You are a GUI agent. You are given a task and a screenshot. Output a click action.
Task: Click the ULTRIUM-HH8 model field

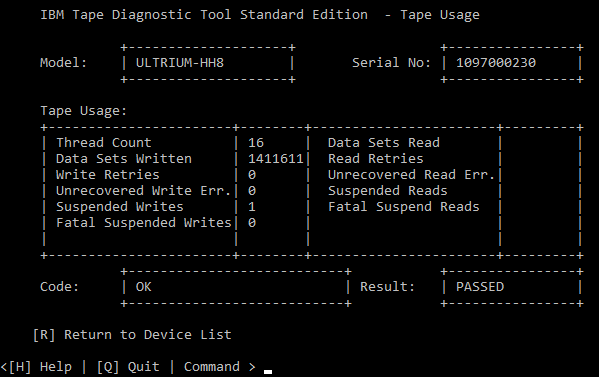point(207,63)
